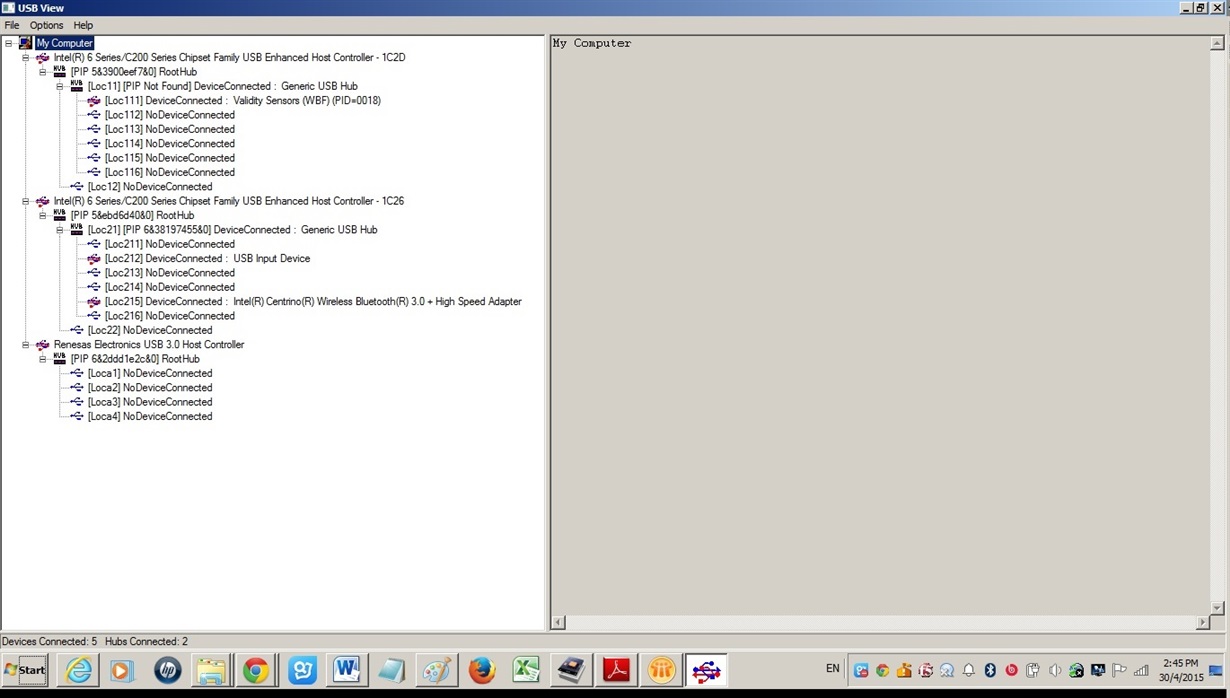1230x698 pixels.
Task: Open Google Chrome from the taskbar
Action: 256,670
